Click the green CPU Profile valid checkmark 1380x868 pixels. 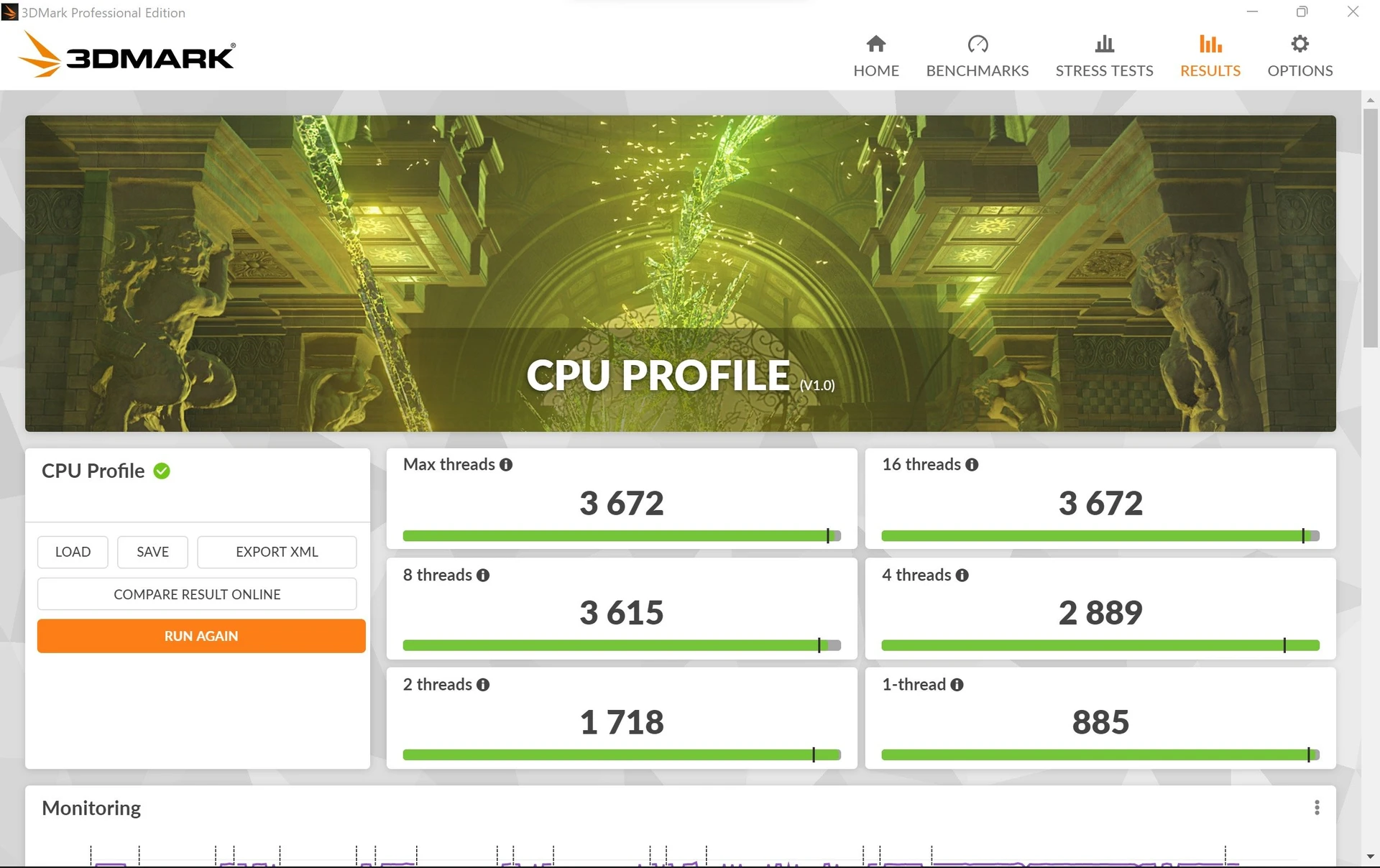[162, 471]
